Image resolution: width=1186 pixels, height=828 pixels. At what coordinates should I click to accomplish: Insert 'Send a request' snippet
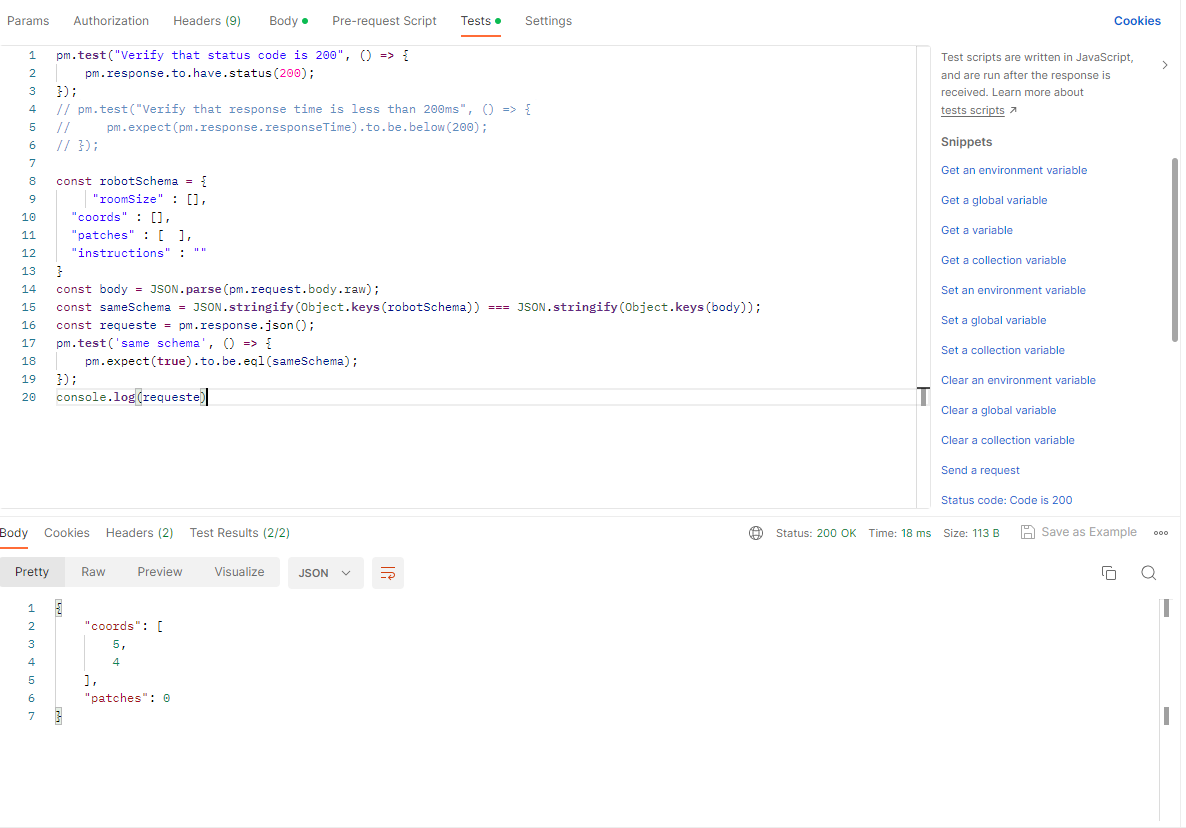[980, 470]
